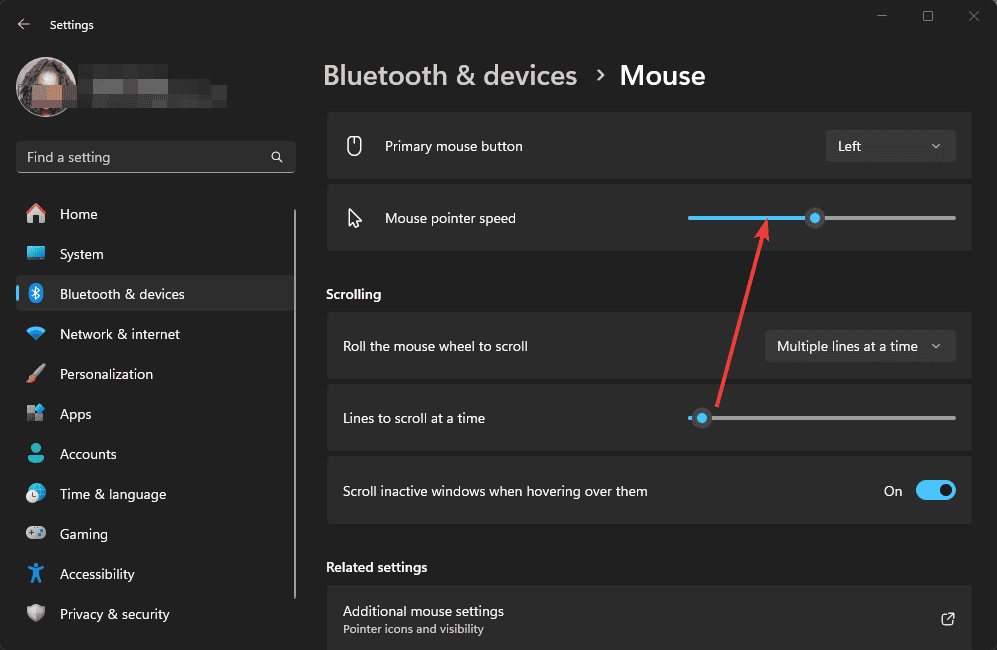Click the Gaming controller icon
The height and width of the screenshot is (650, 997).
[x=36, y=534]
